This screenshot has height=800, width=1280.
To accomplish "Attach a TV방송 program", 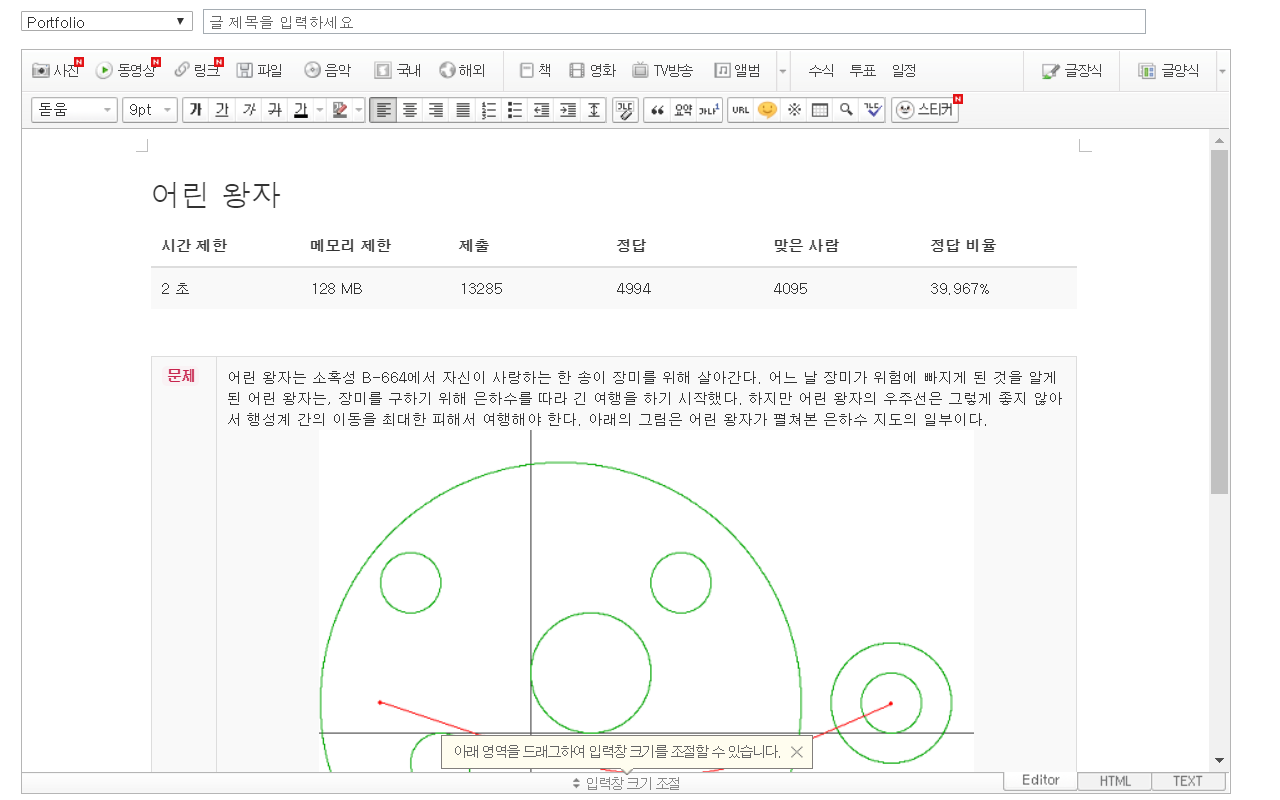I will [663, 71].
